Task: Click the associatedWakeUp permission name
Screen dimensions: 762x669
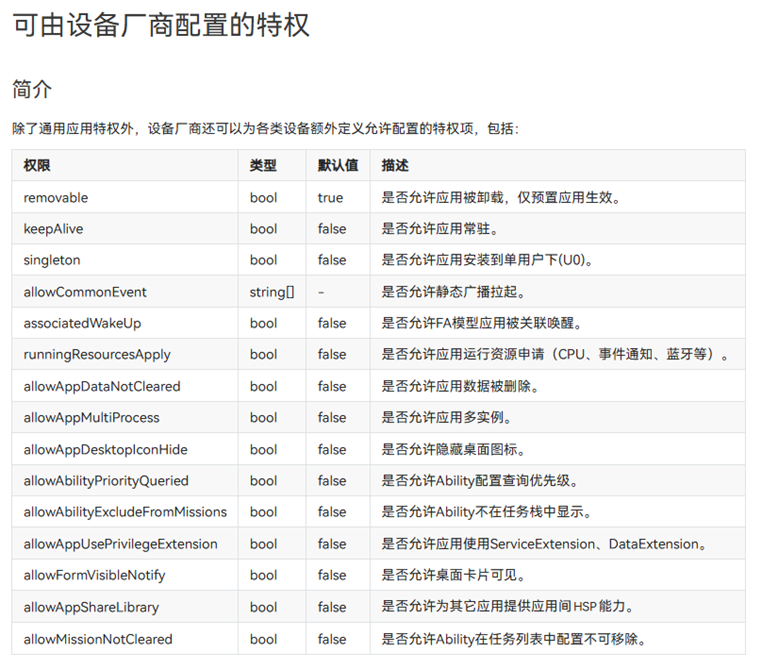Action: (85, 323)
